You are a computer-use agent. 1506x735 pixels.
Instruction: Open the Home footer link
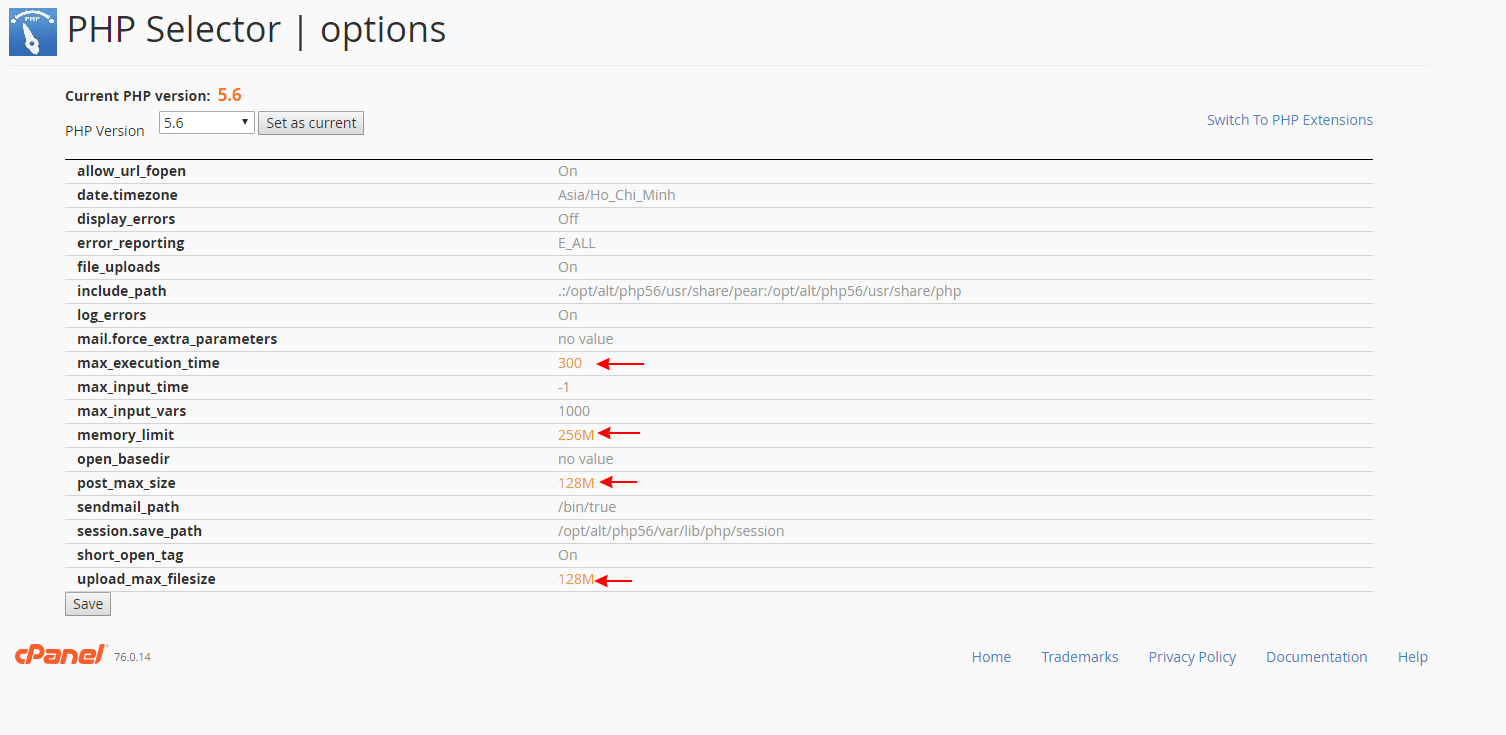[x=991, y=657]
